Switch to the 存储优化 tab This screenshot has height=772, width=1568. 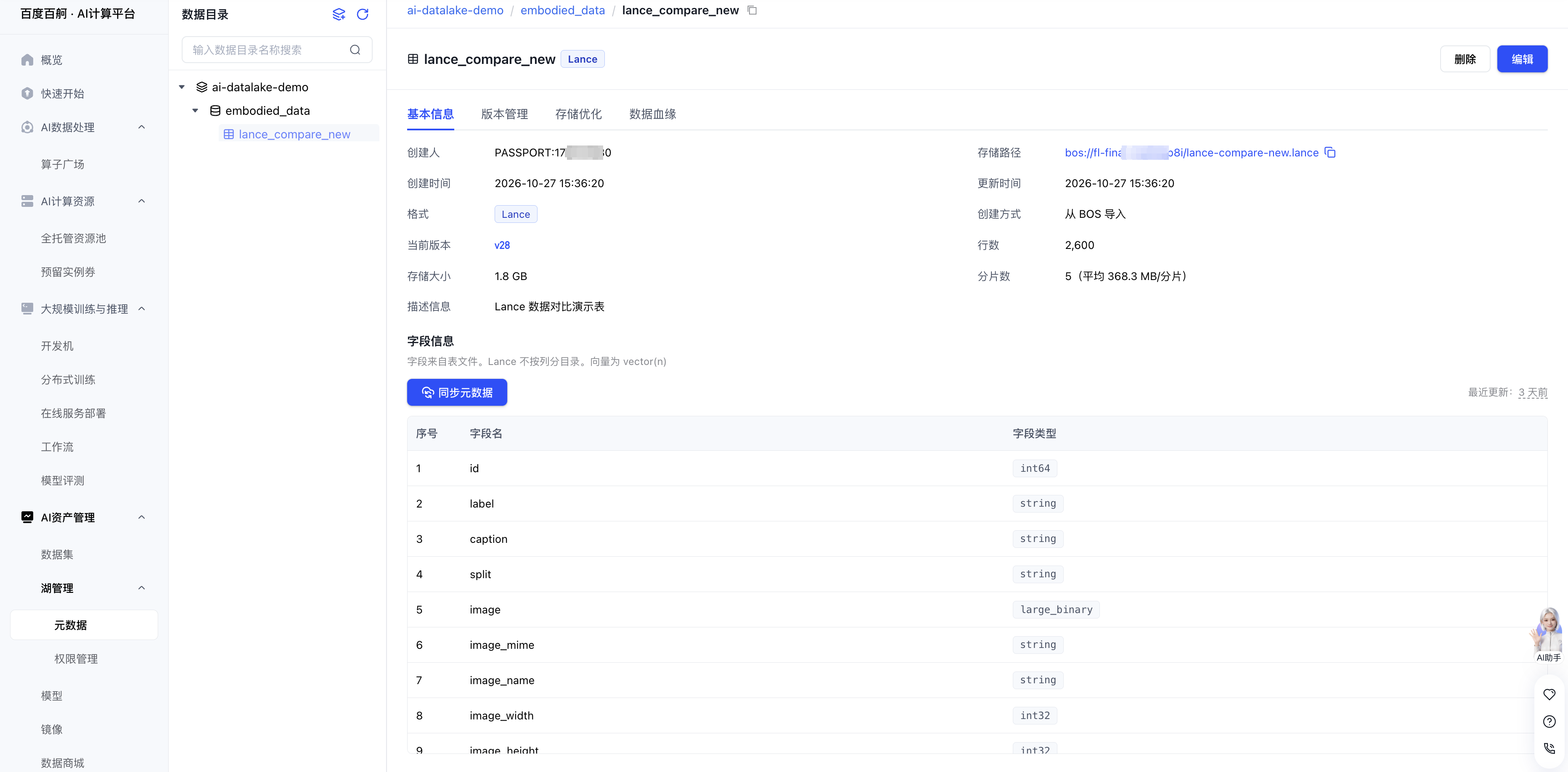pyautogui.click(x=578, y=114)
